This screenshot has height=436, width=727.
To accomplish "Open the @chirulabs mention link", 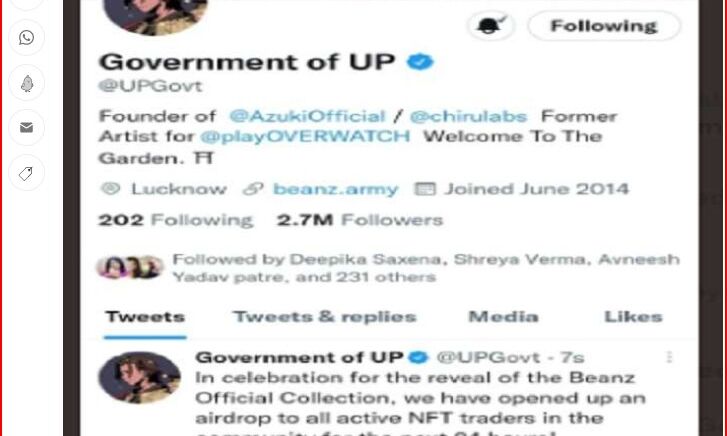I will (x=468, y=116).
